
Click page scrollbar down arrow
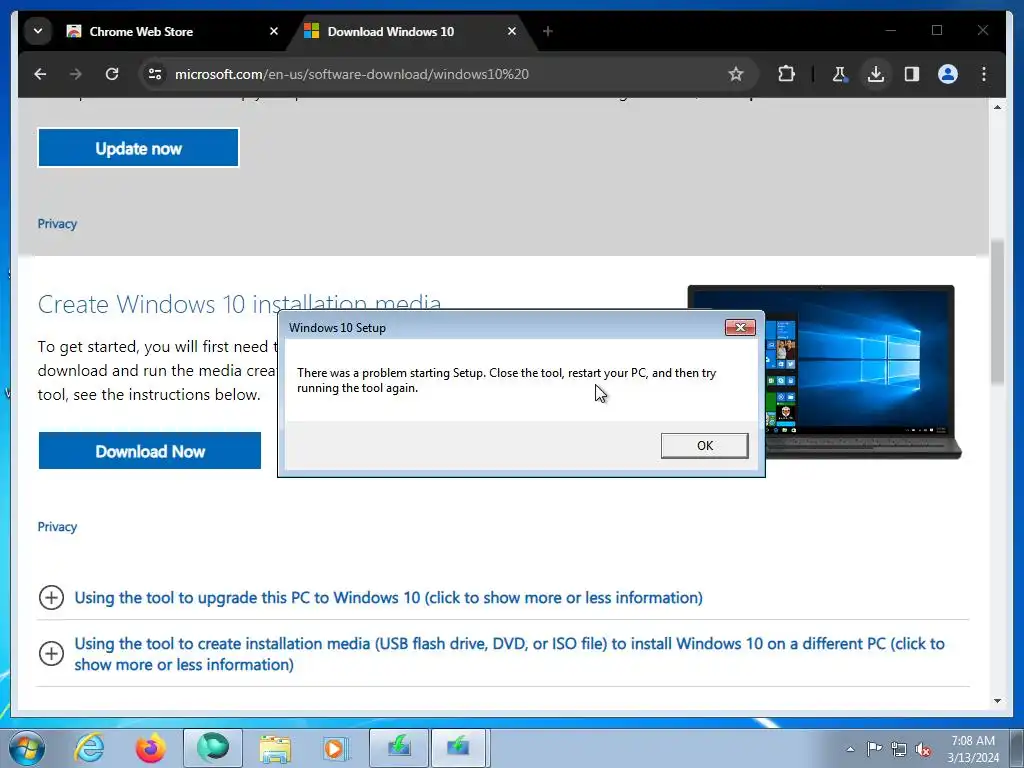point(997,701)
